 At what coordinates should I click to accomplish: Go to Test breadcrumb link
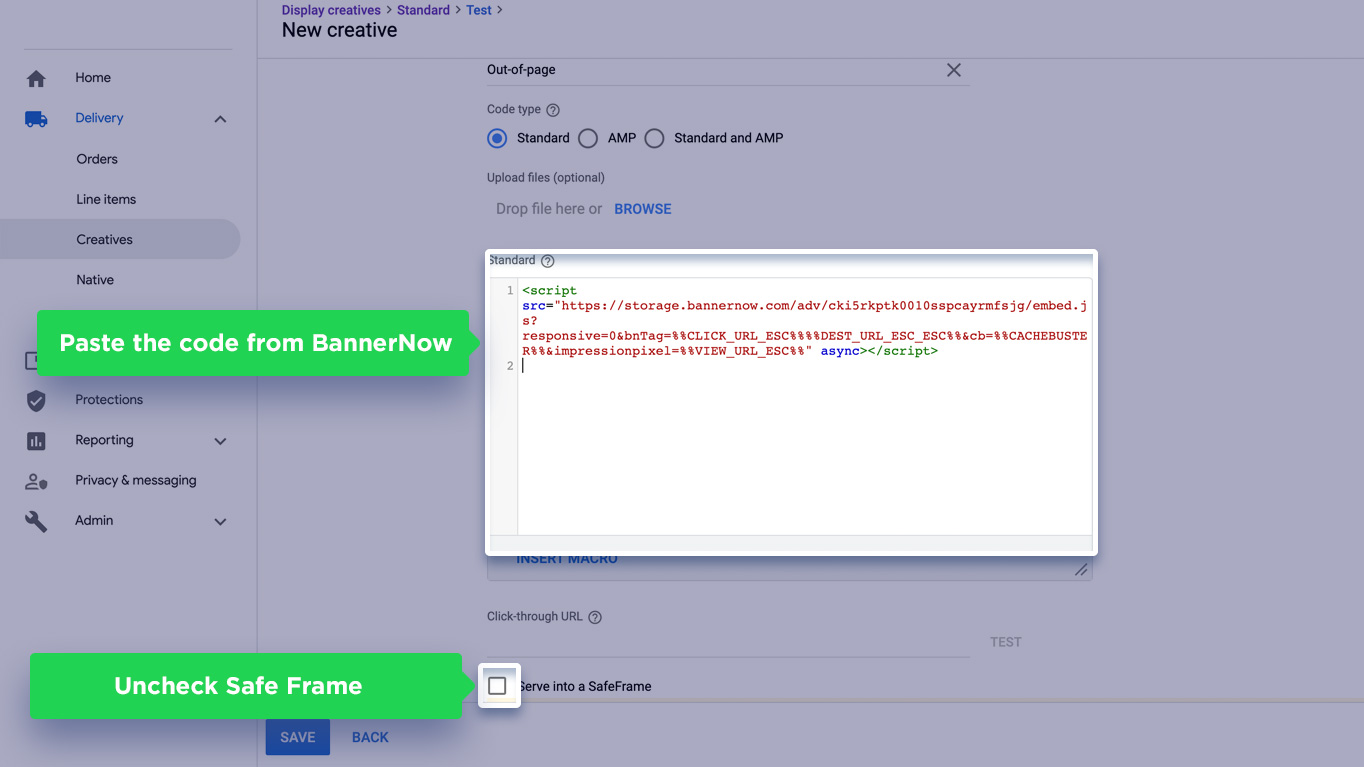pyautogui.click(x=479, y=10)
